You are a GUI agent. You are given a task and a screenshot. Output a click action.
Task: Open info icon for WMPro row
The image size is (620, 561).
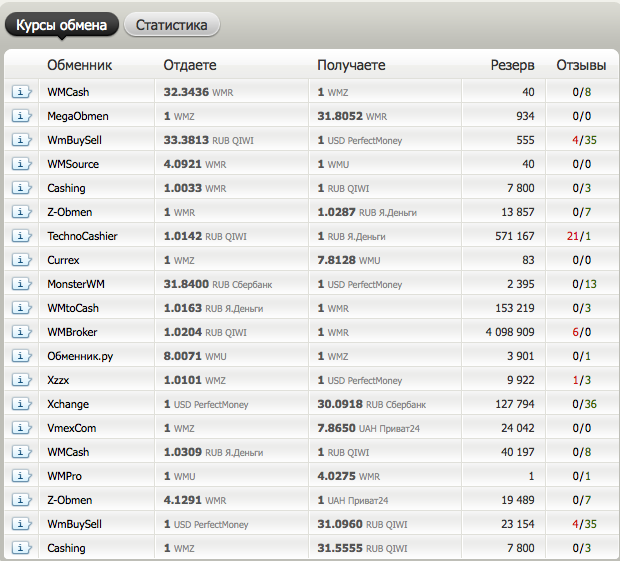pos(21,476)
